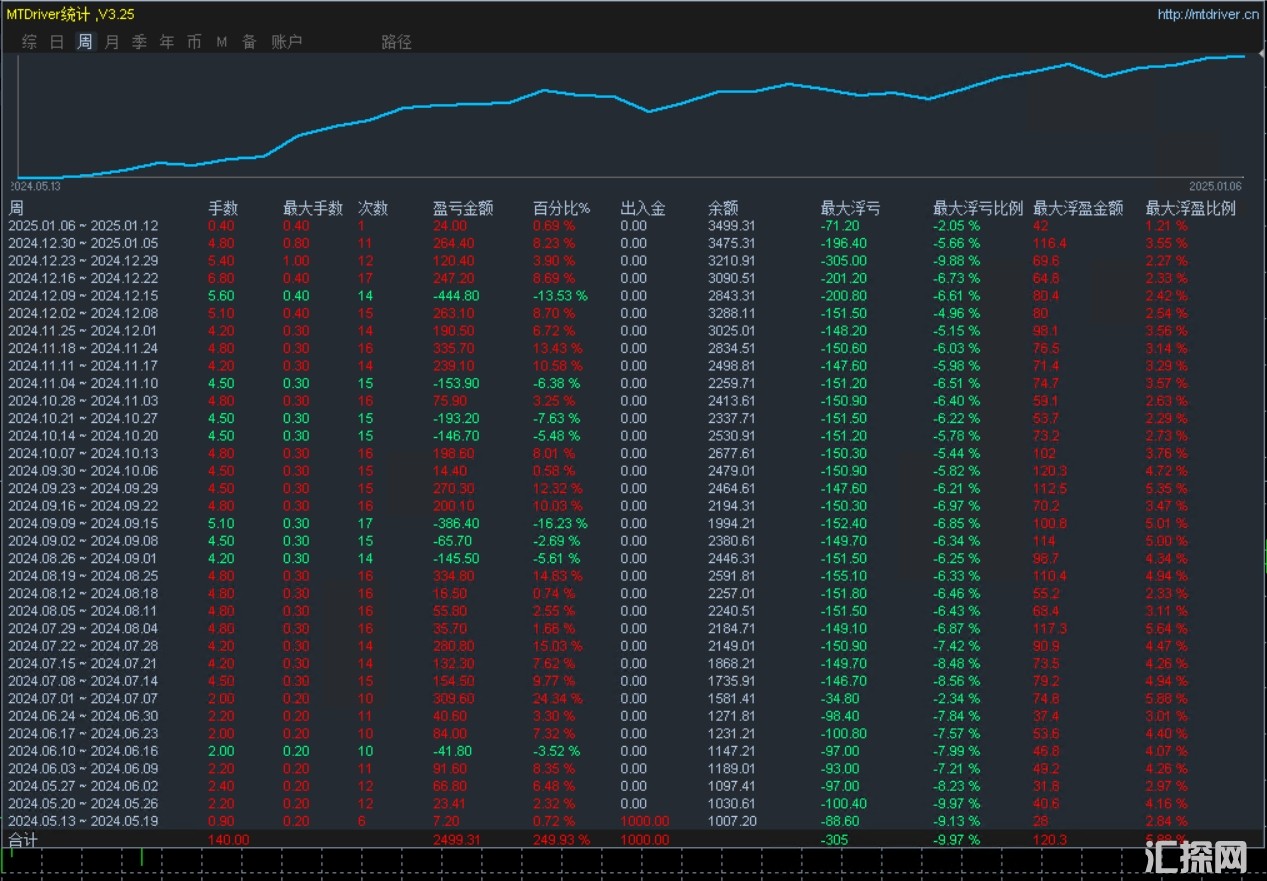Click the 路径 path button
The image size is (1267, 881).
tap(396, 42)
